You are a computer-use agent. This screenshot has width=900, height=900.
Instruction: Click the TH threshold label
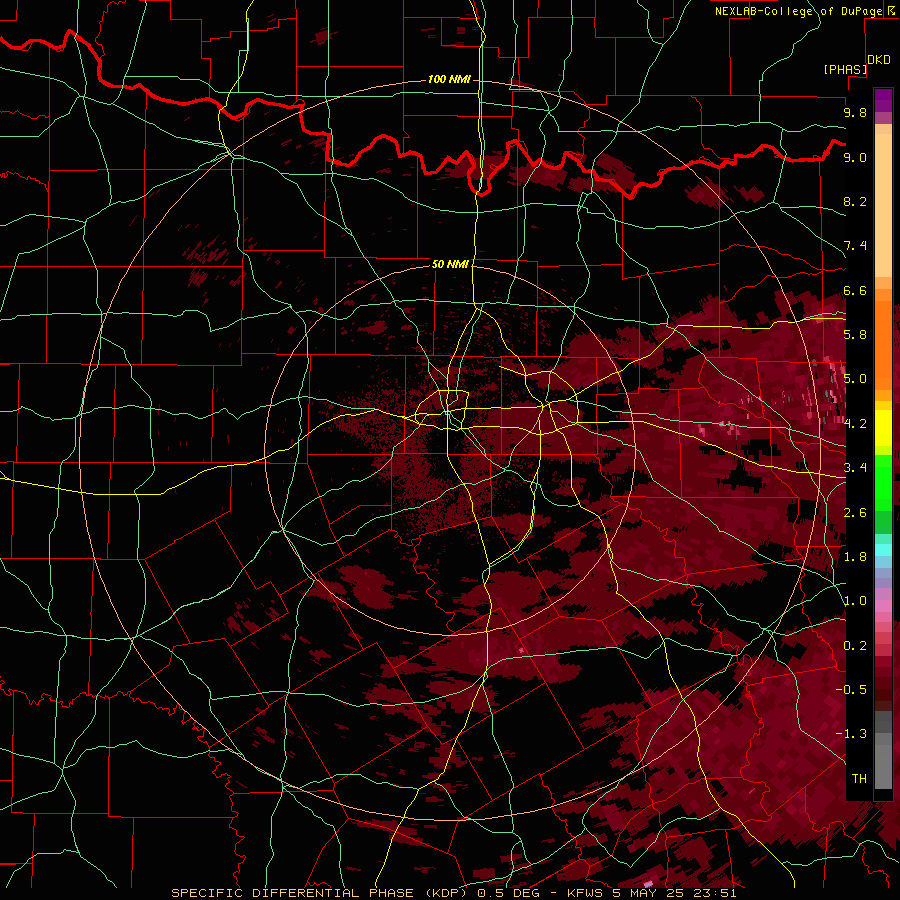[859, 779]
